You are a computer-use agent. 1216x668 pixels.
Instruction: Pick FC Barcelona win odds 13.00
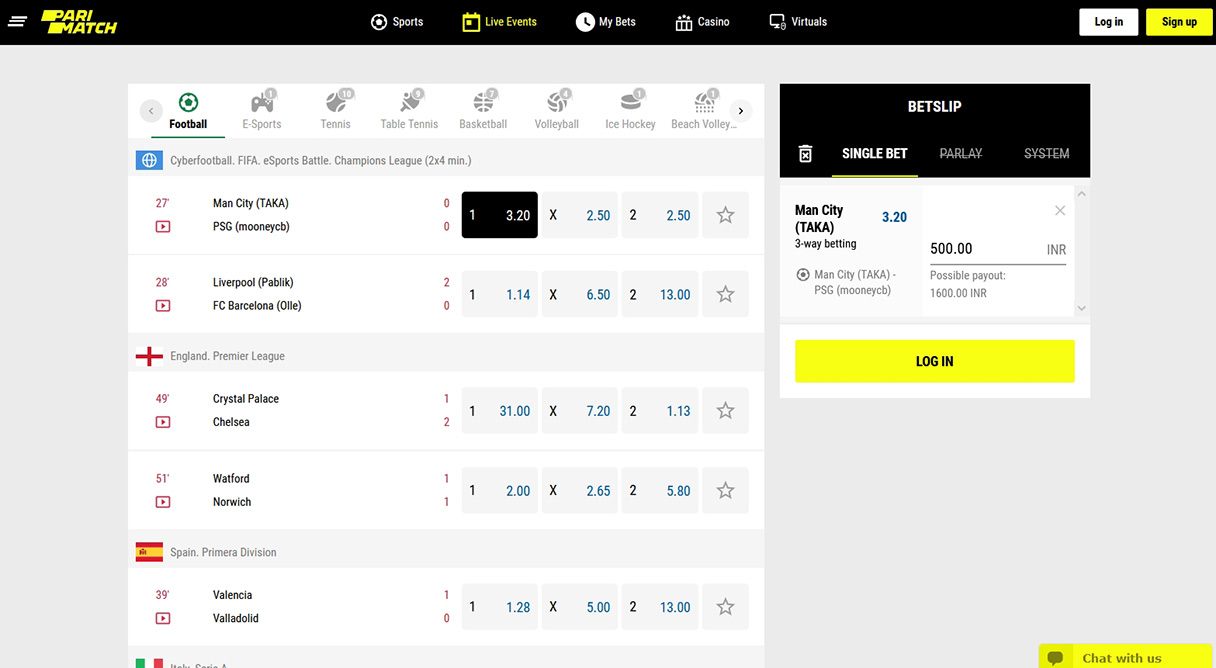point(660,294)
